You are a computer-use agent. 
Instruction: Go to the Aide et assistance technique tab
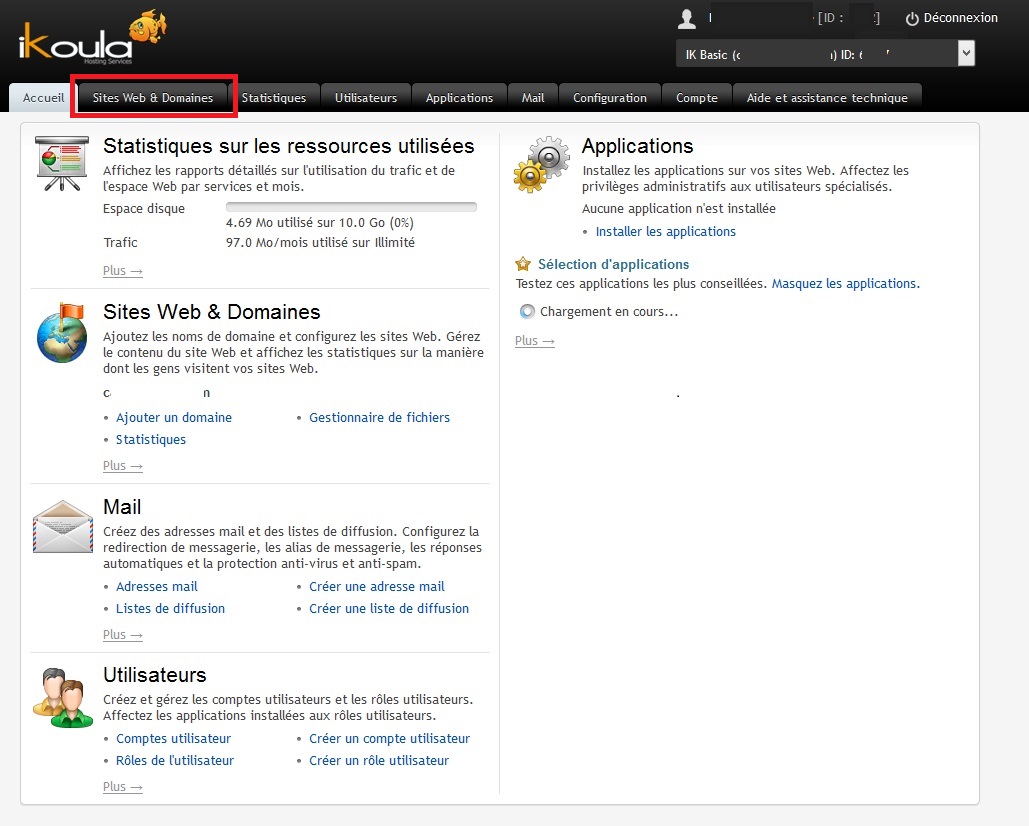pos(827,98)
